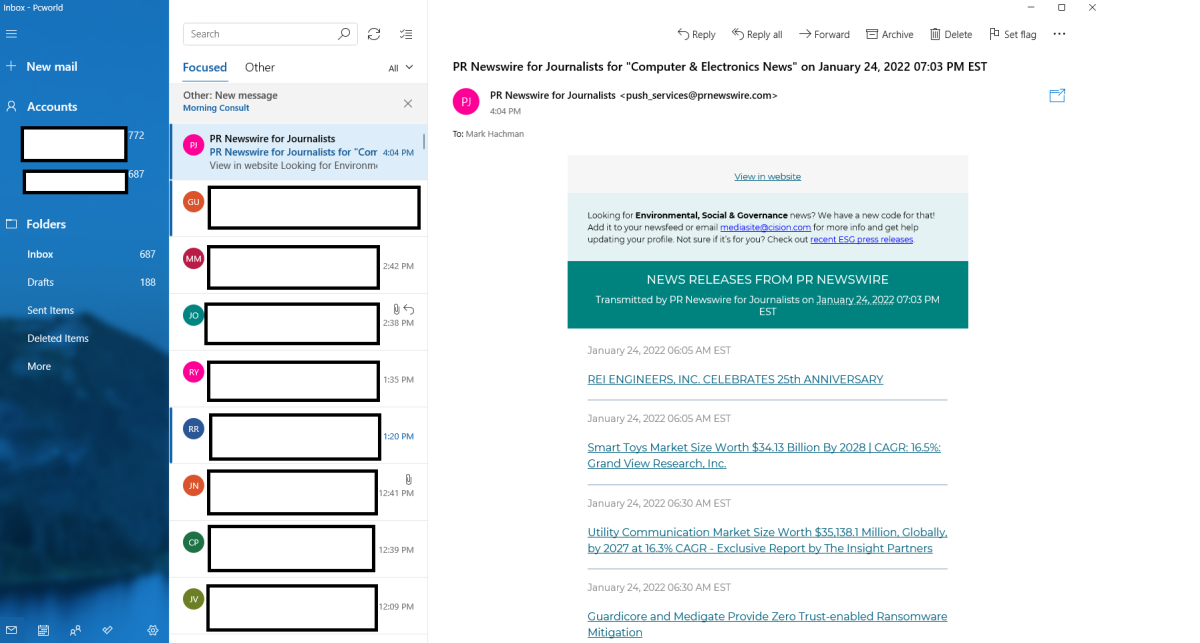Open the All filter dropdown

400,68
